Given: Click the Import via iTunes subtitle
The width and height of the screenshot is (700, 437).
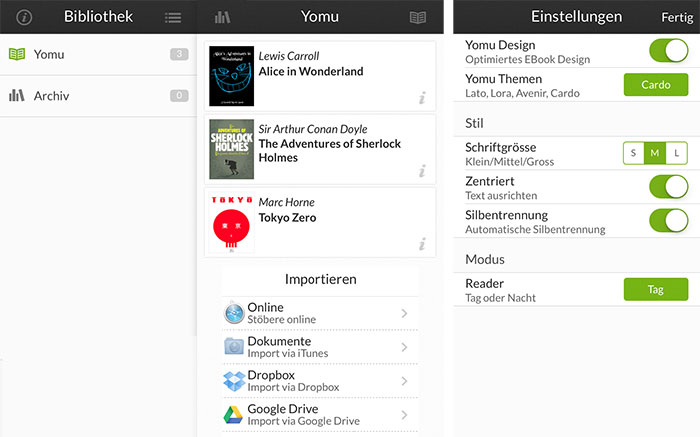Looking at the screenshot, I should pos(288,354).
